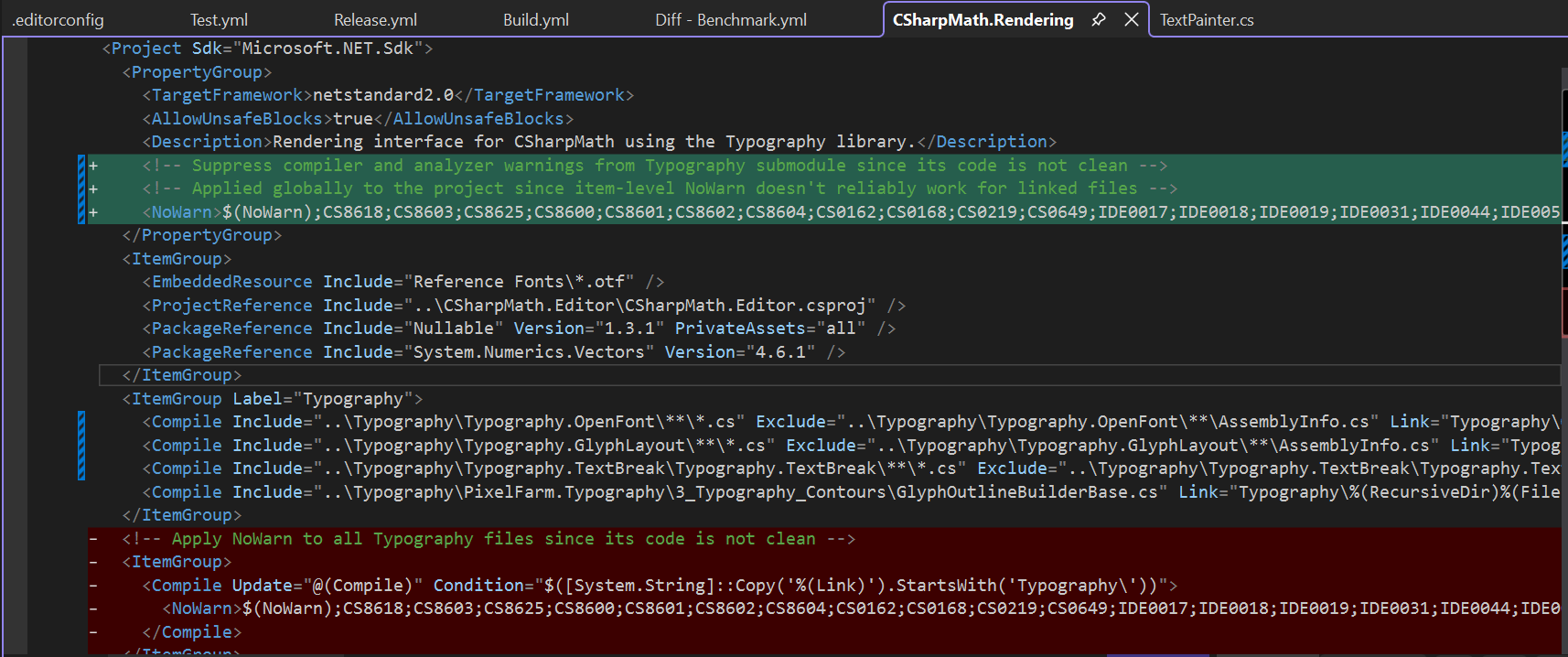Click the opening <PropertyGroup> tag

coord(197,72)
